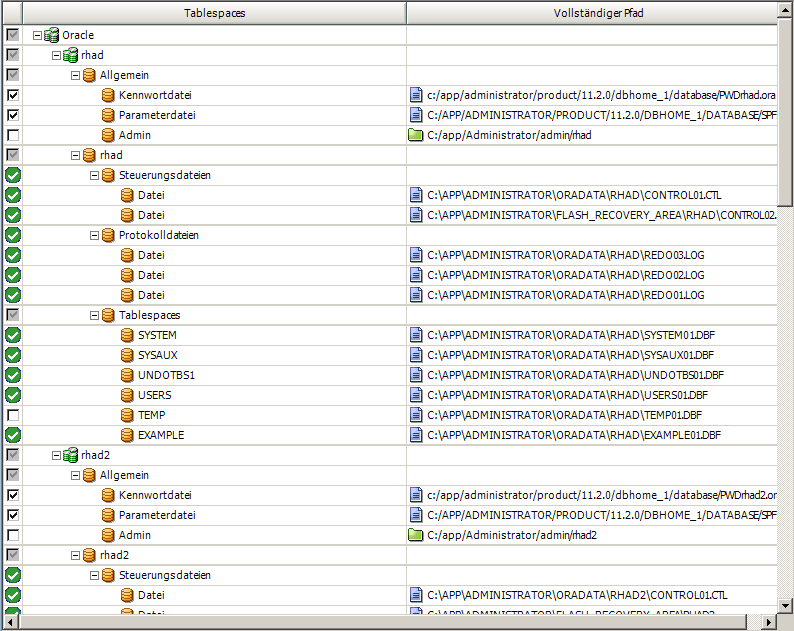Click the file icon beside TEMP01.DBF path

pos(416,415)
